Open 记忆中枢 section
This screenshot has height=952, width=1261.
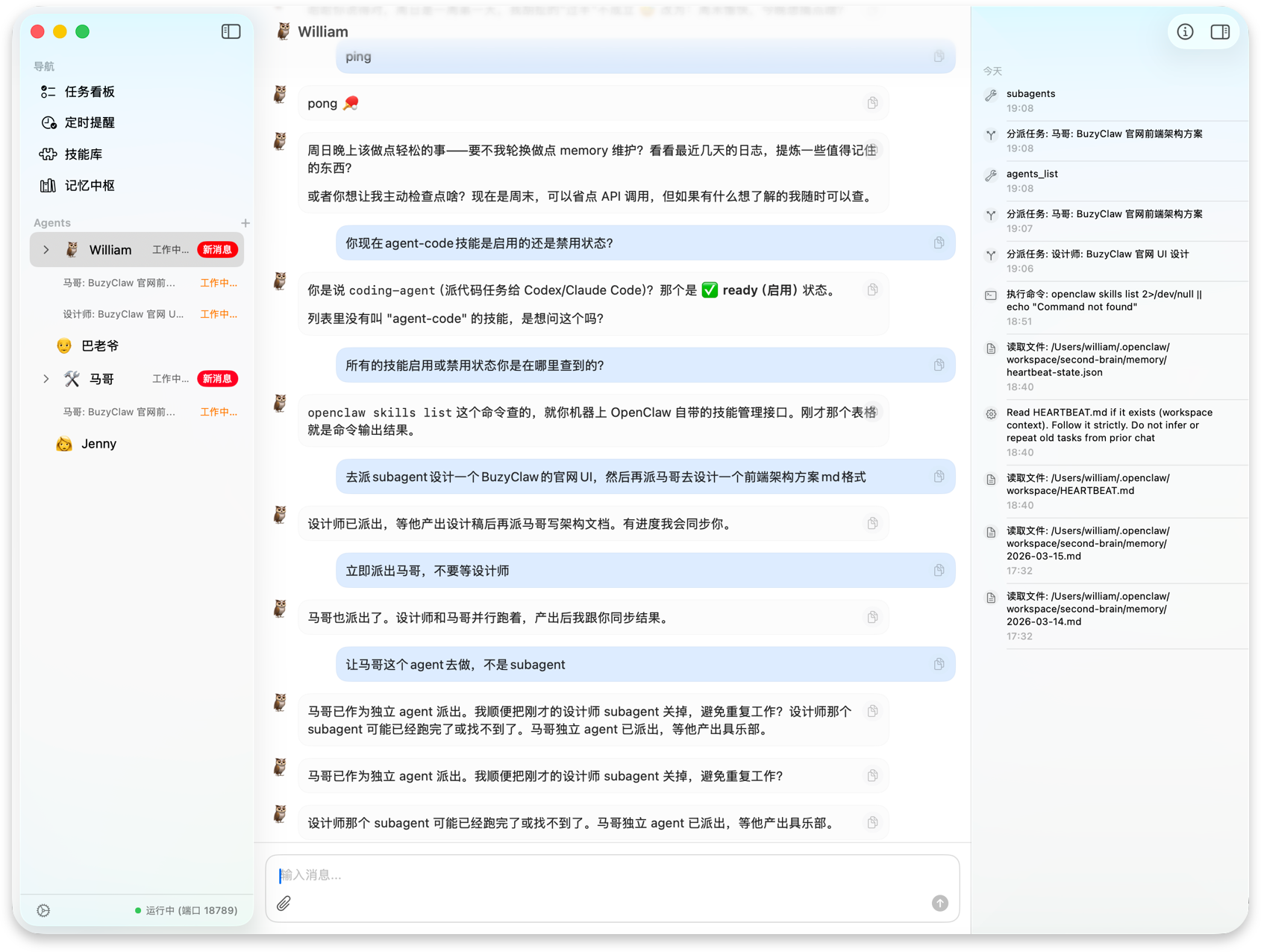tap(89, 186)
